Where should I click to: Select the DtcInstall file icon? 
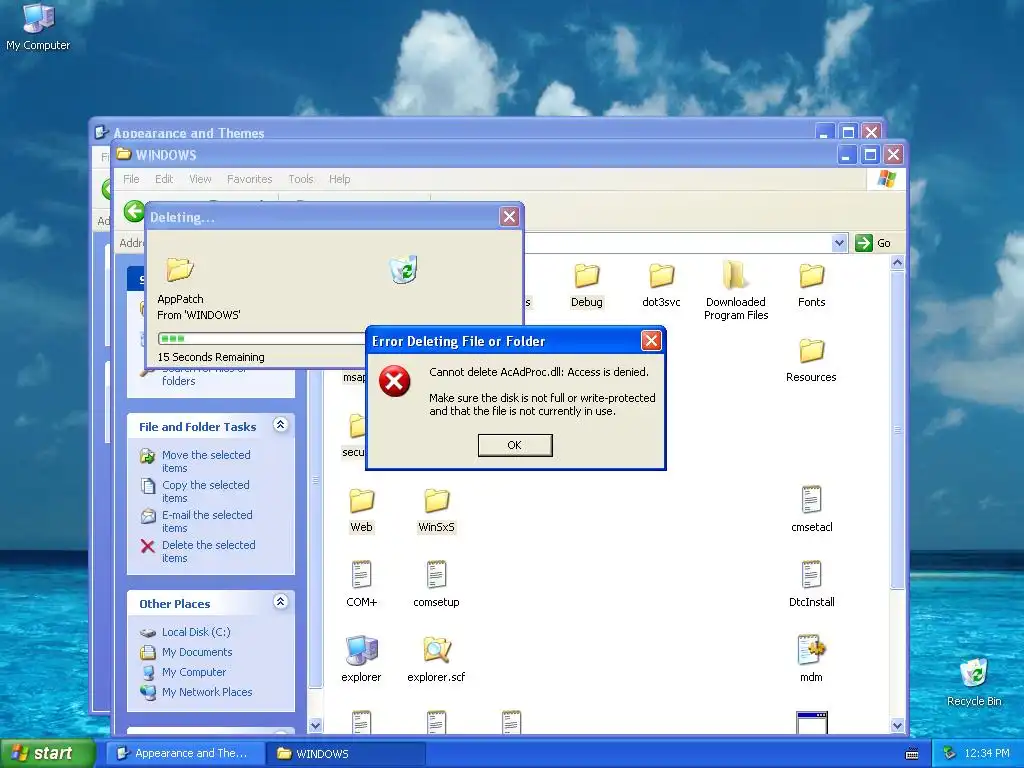(x=811, y=575)
